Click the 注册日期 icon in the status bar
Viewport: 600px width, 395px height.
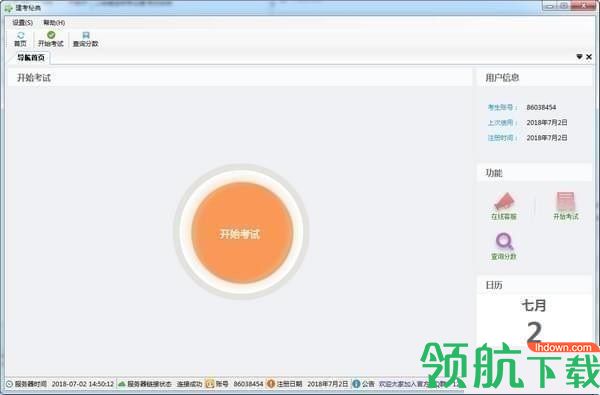click(271, 384)
